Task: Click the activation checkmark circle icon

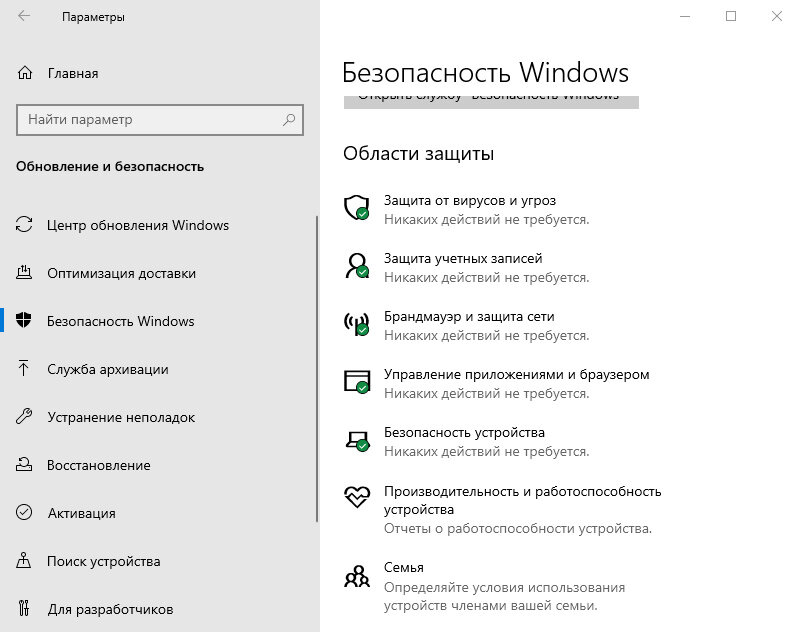Action: 24,512
